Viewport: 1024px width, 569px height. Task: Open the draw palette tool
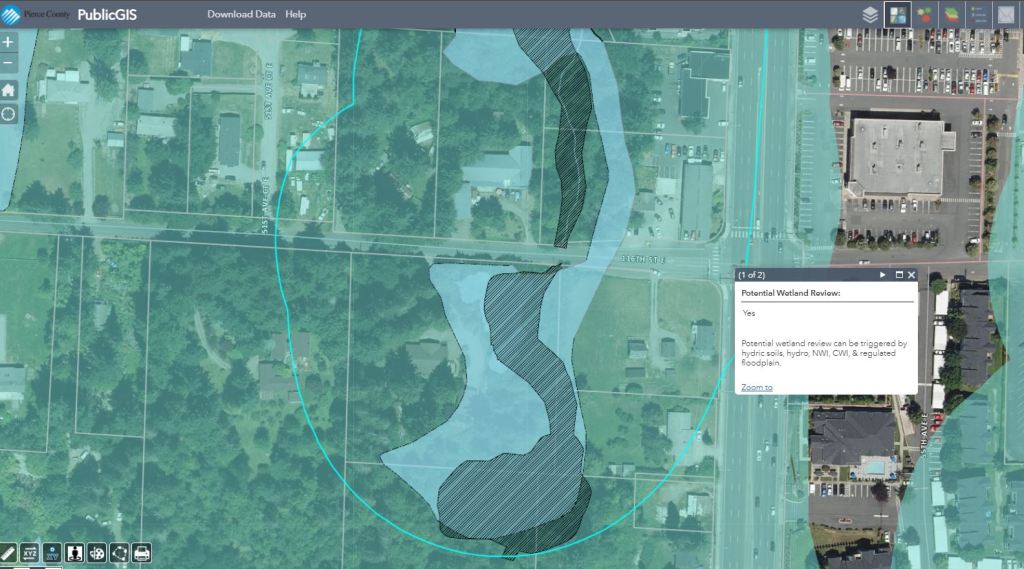tap(96, 552)
